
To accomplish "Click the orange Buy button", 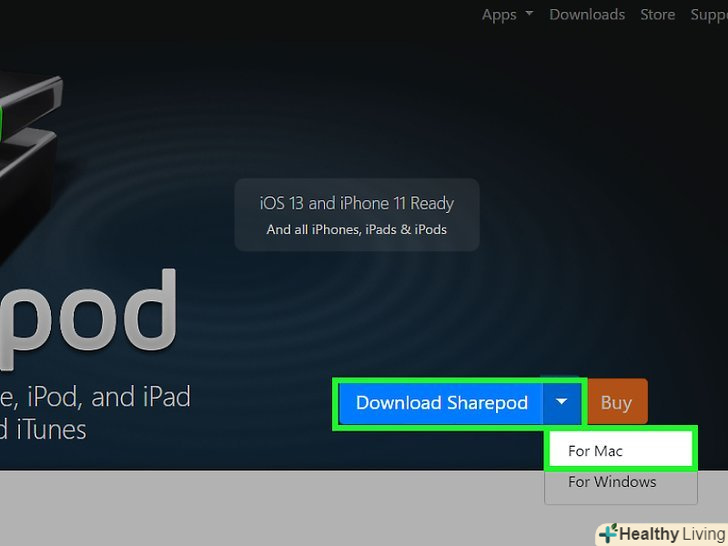I will click(617, 402).
